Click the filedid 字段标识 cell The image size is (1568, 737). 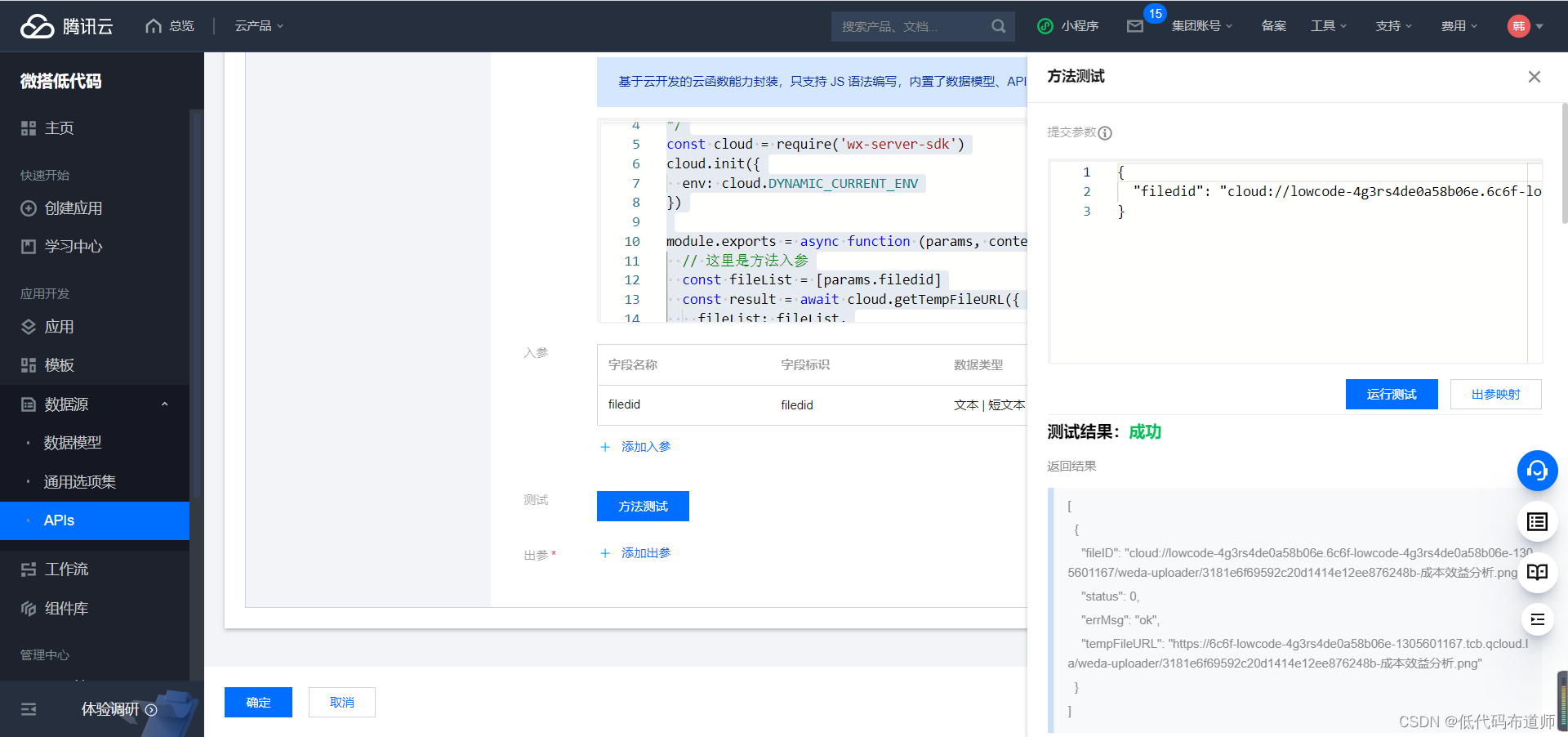(797, 405)
